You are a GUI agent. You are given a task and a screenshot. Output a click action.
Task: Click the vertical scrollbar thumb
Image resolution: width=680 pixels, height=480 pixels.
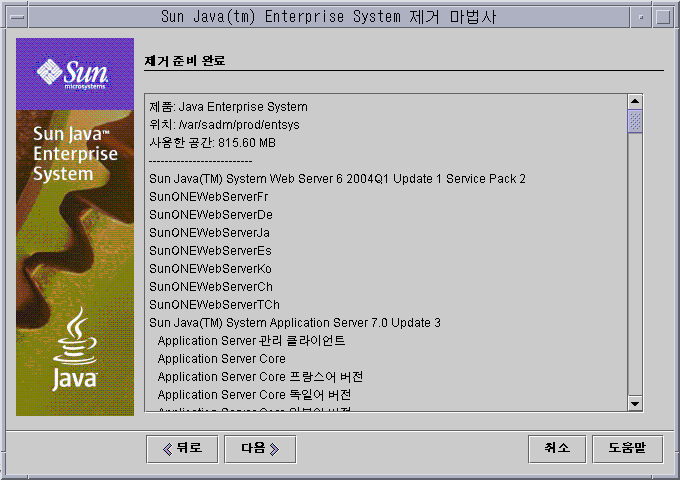click(635, 121)
